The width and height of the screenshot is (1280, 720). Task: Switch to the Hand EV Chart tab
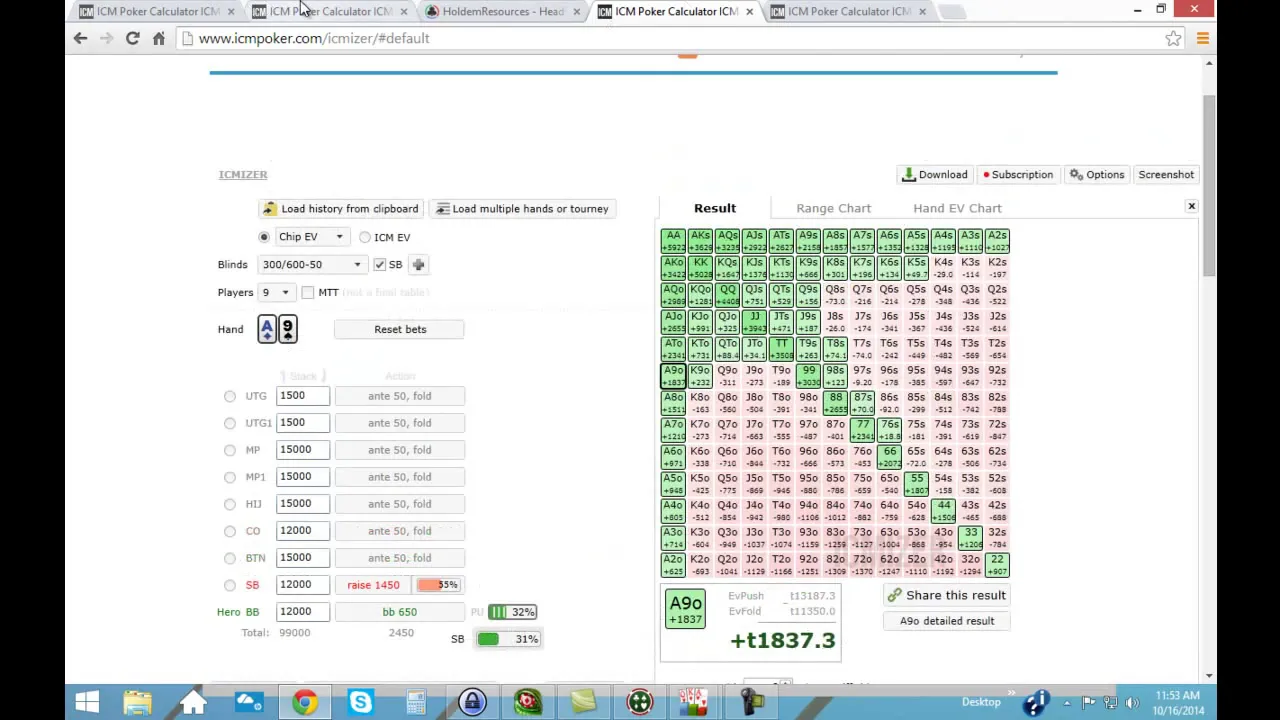point(957,208)
